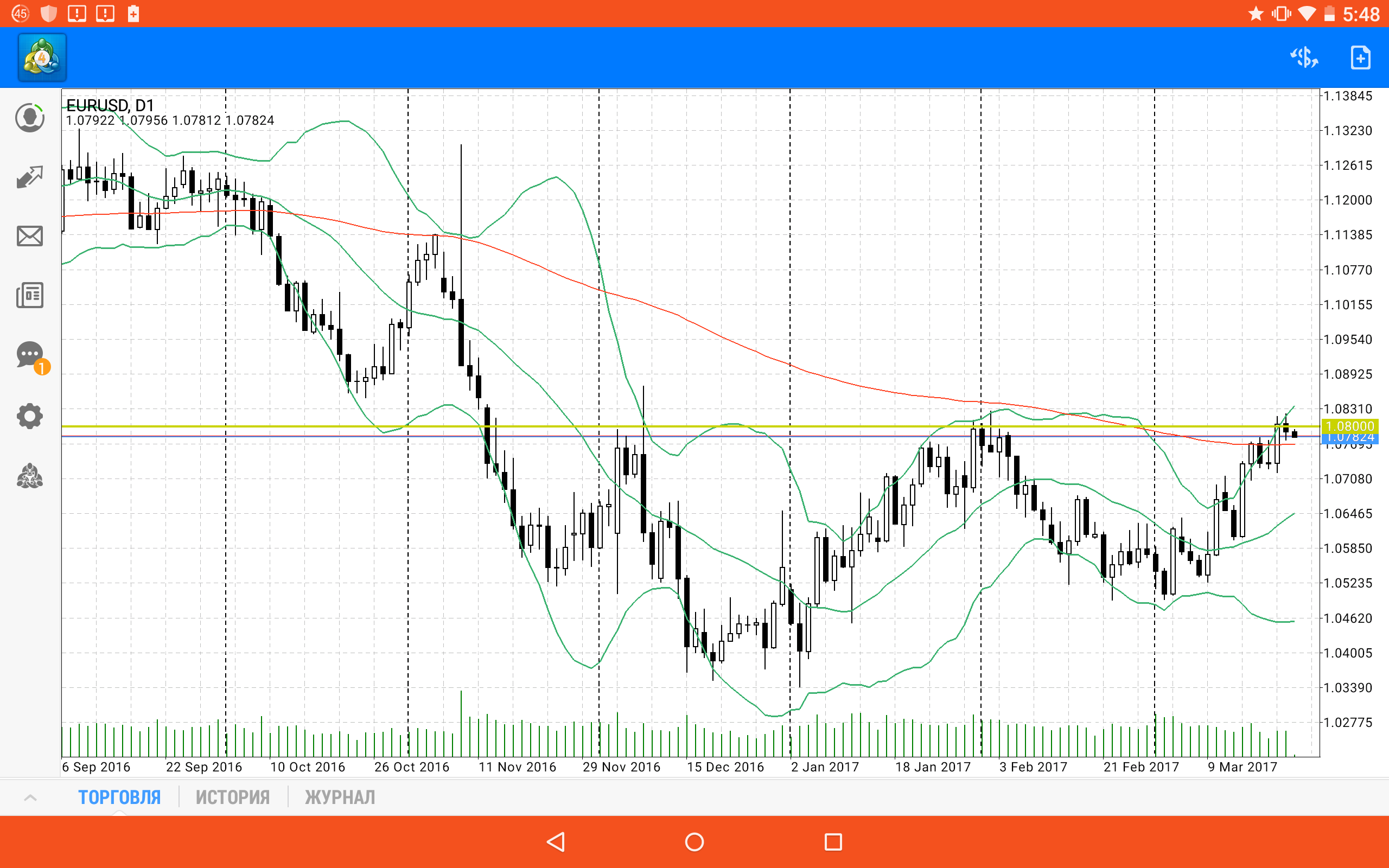Expand the bottom panel with chevron
Screen dimensions: 1389x868
click(30, 797)
